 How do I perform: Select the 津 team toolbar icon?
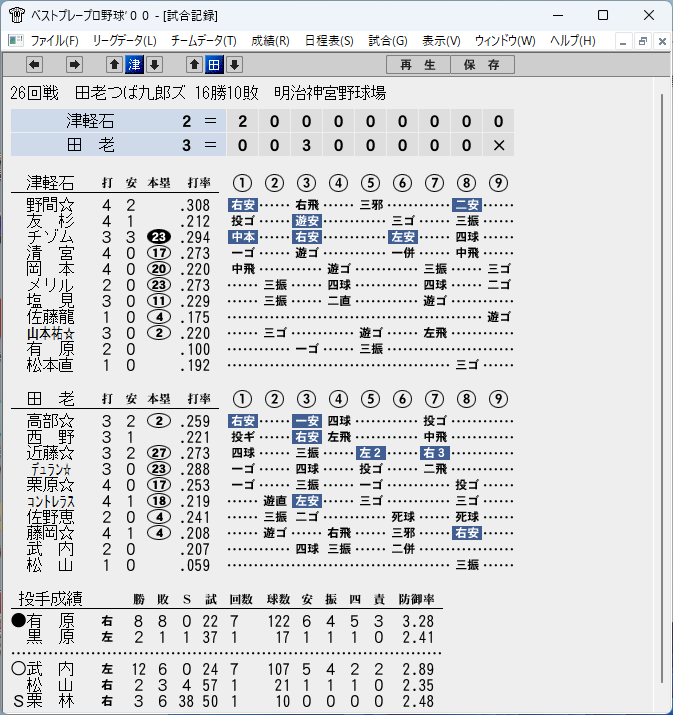[135, 65]
